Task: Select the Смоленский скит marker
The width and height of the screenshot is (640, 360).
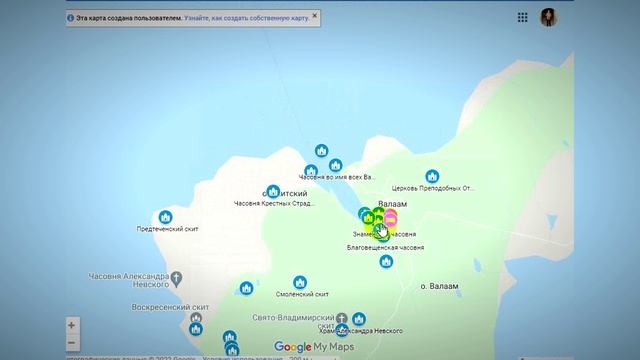Action: [x=300, y=282]
